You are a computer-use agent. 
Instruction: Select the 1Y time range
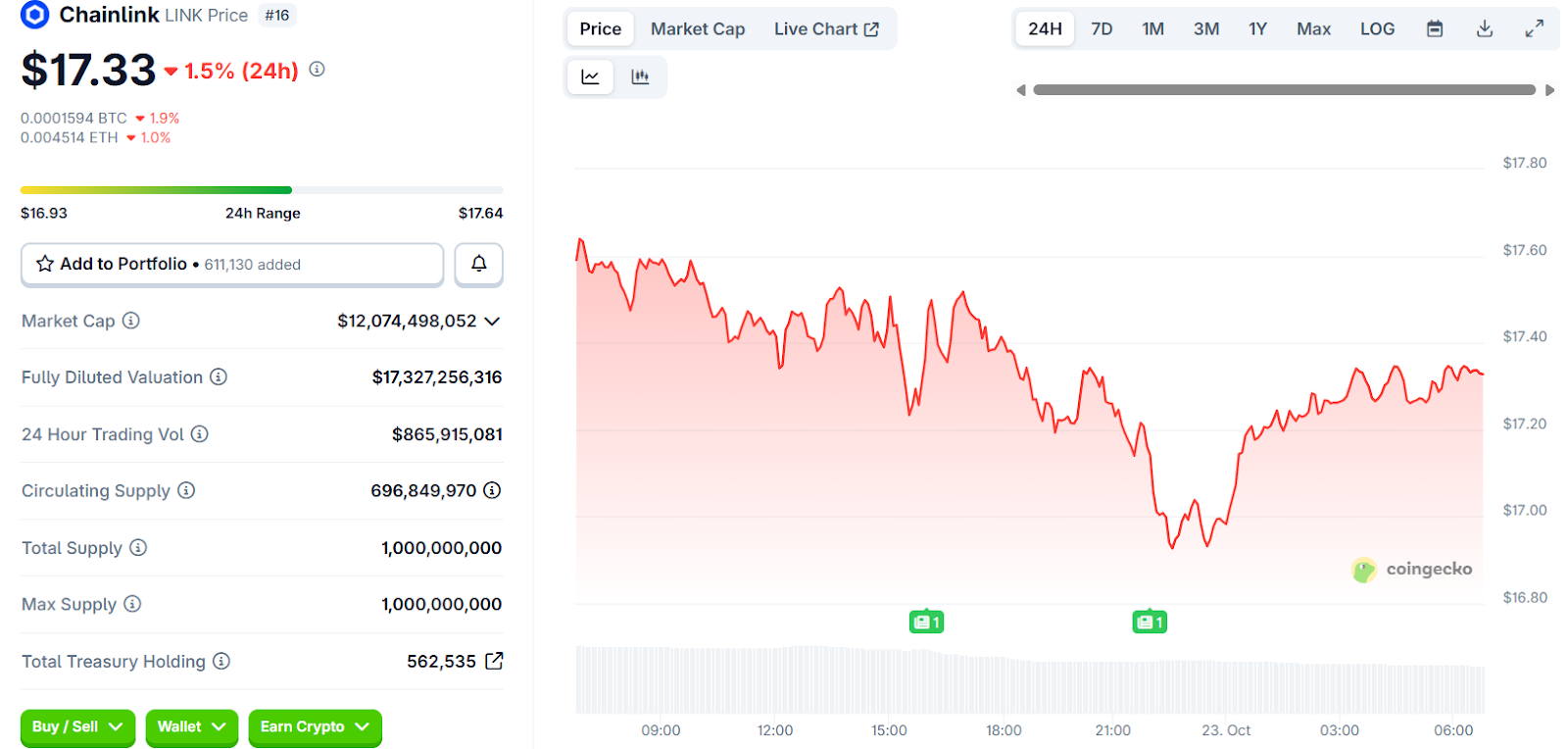(x=1257, y=29)
